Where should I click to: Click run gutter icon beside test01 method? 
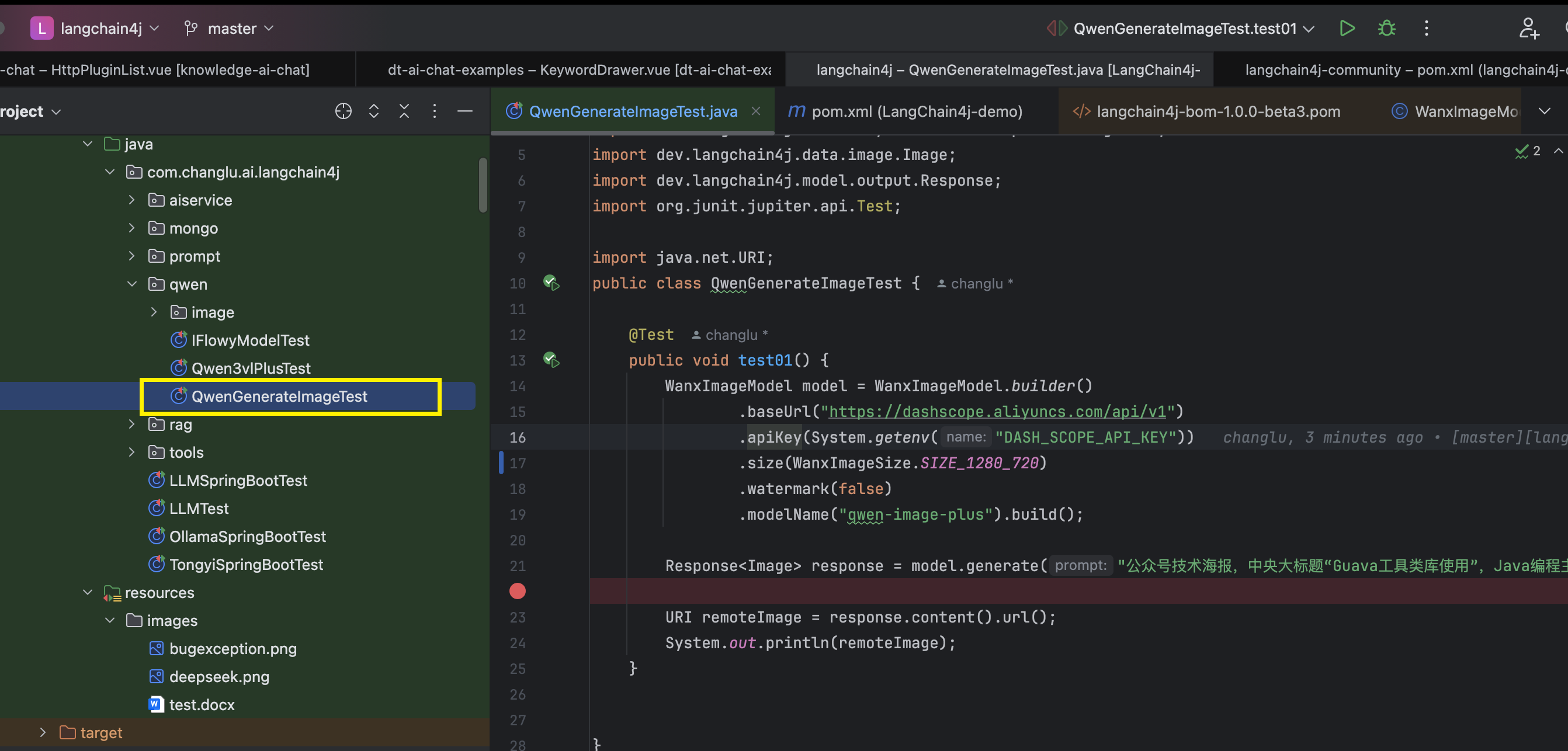pos(551,360)
